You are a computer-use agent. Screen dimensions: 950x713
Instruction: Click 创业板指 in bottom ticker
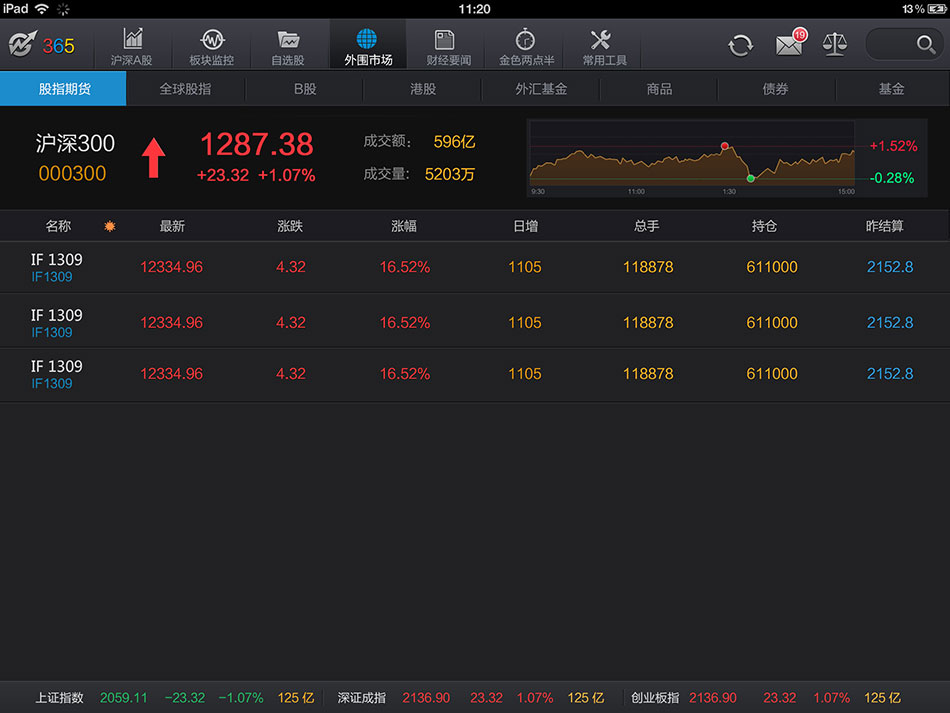point(655,698)
